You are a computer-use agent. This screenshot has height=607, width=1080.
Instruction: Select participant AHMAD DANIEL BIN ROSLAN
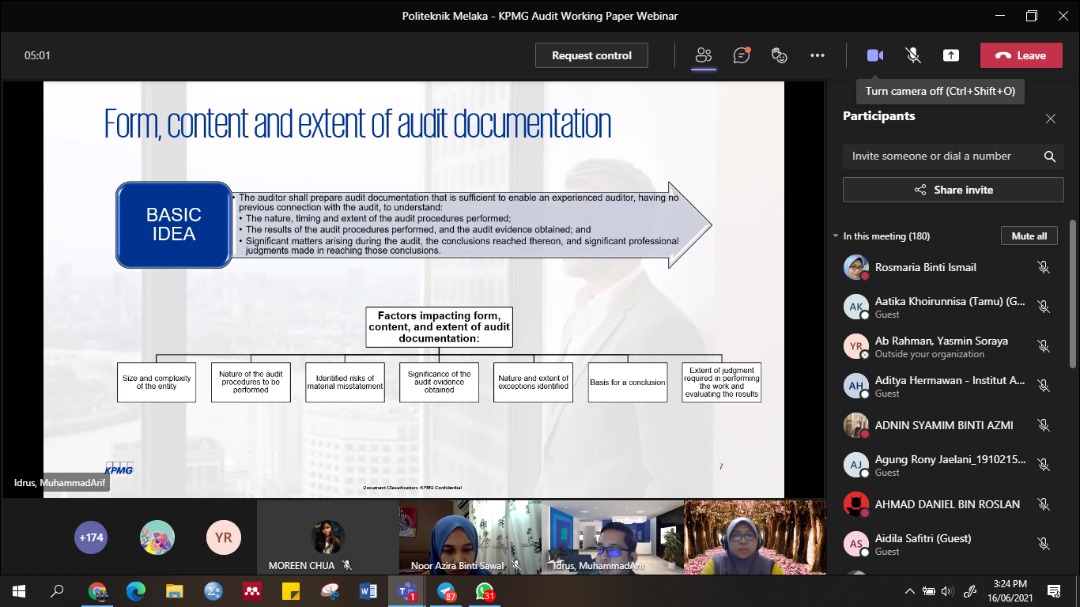[x=949, y=504]
